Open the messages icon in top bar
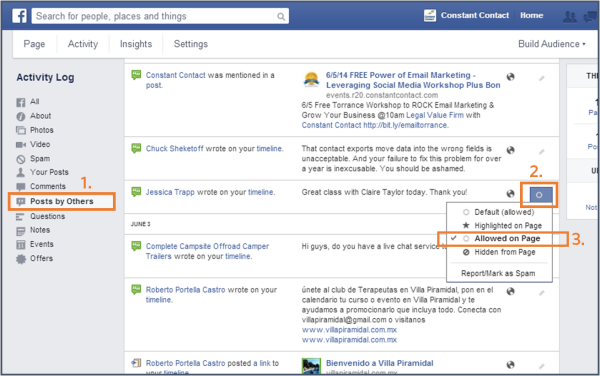 [x=591, y=16]
